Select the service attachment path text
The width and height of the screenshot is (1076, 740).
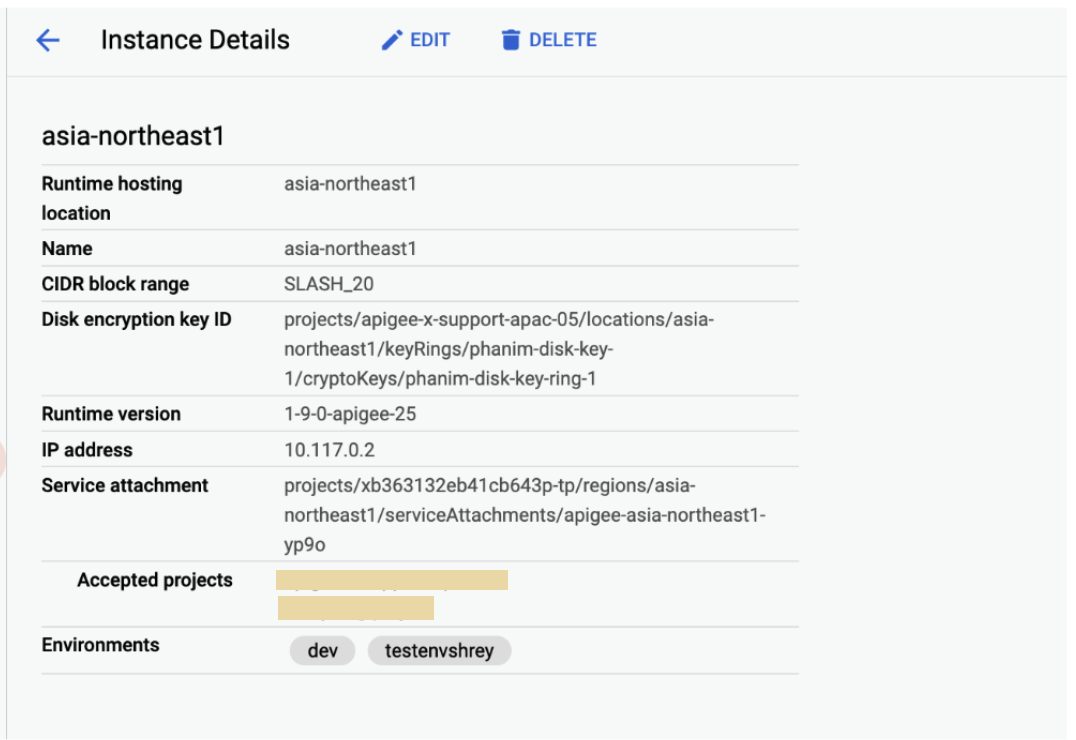point(524,515)
